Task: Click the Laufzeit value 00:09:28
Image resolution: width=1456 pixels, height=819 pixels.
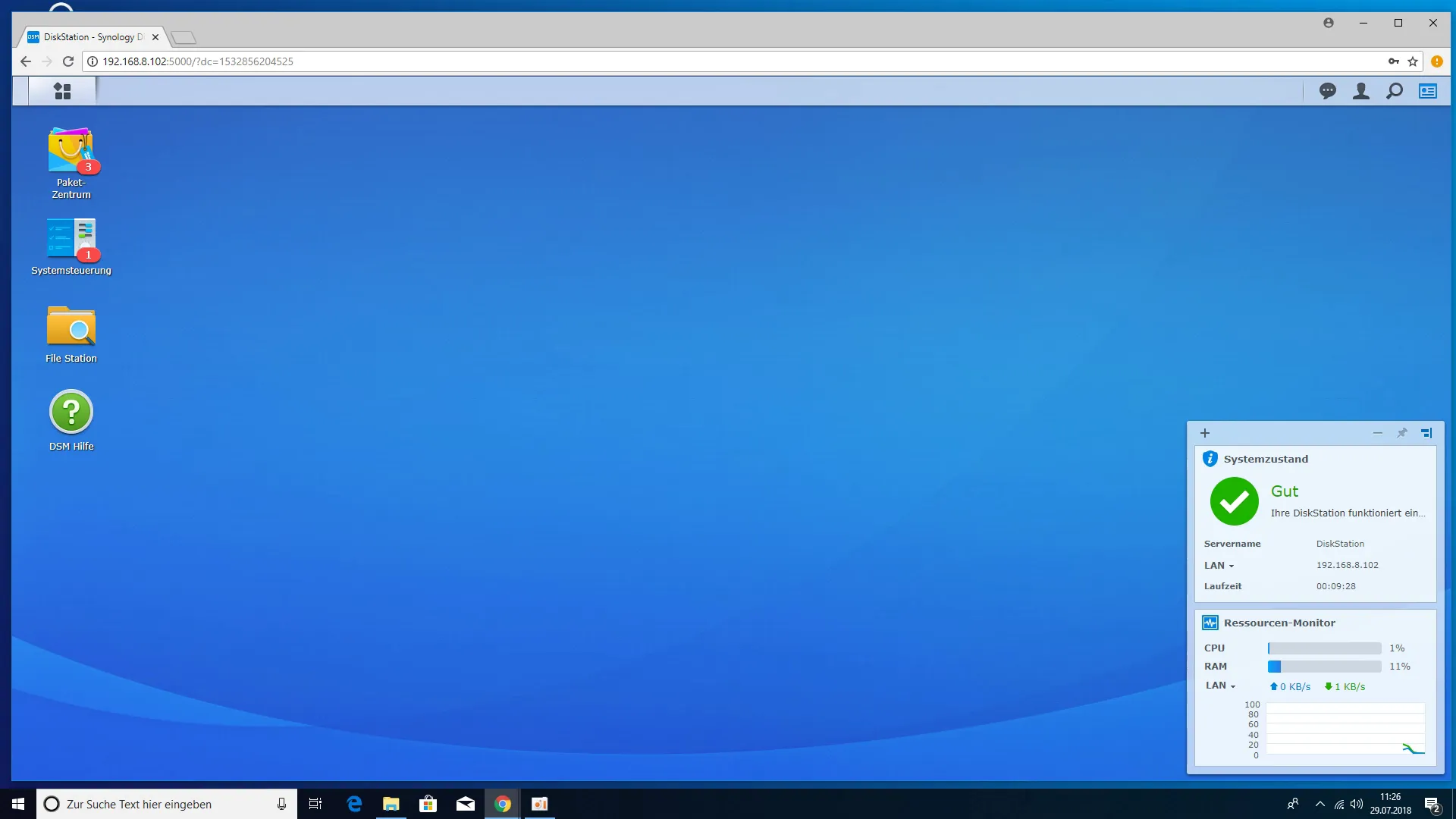Action: pos(1336,586)
